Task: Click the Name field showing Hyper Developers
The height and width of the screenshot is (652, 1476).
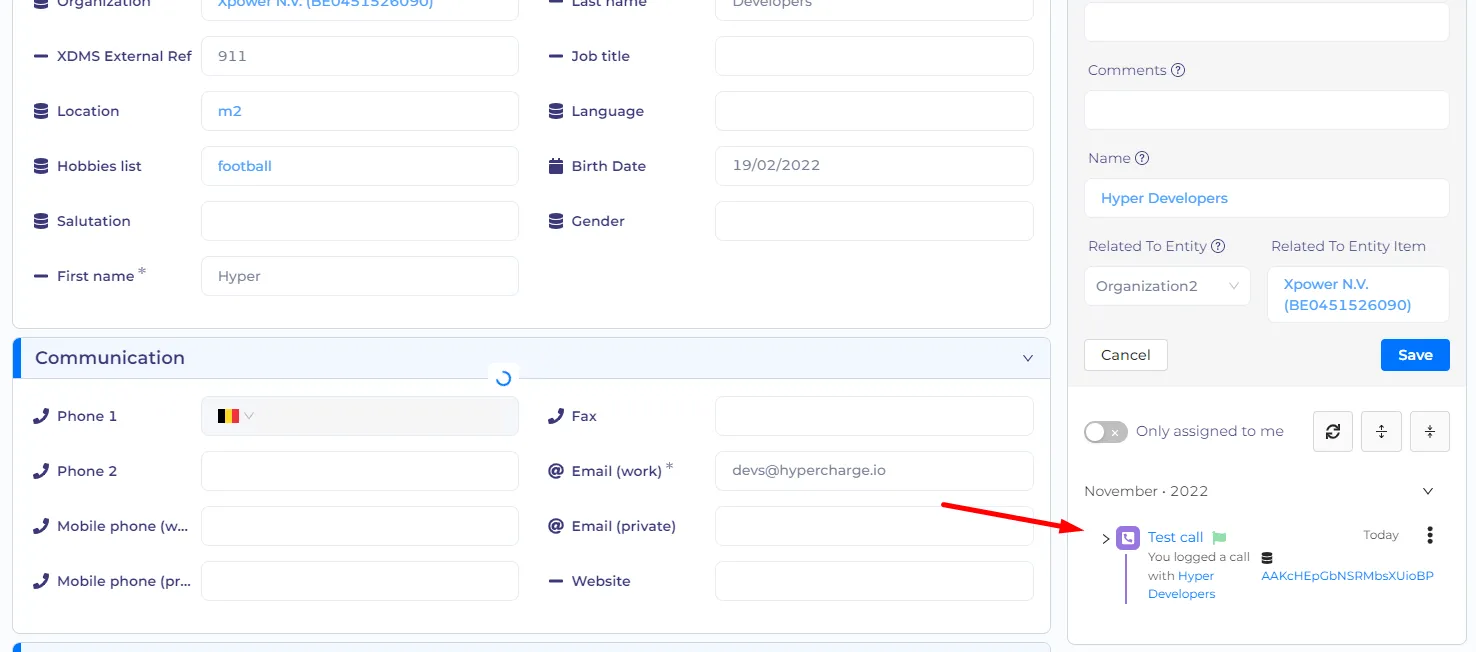Action: coord(1267,198)
